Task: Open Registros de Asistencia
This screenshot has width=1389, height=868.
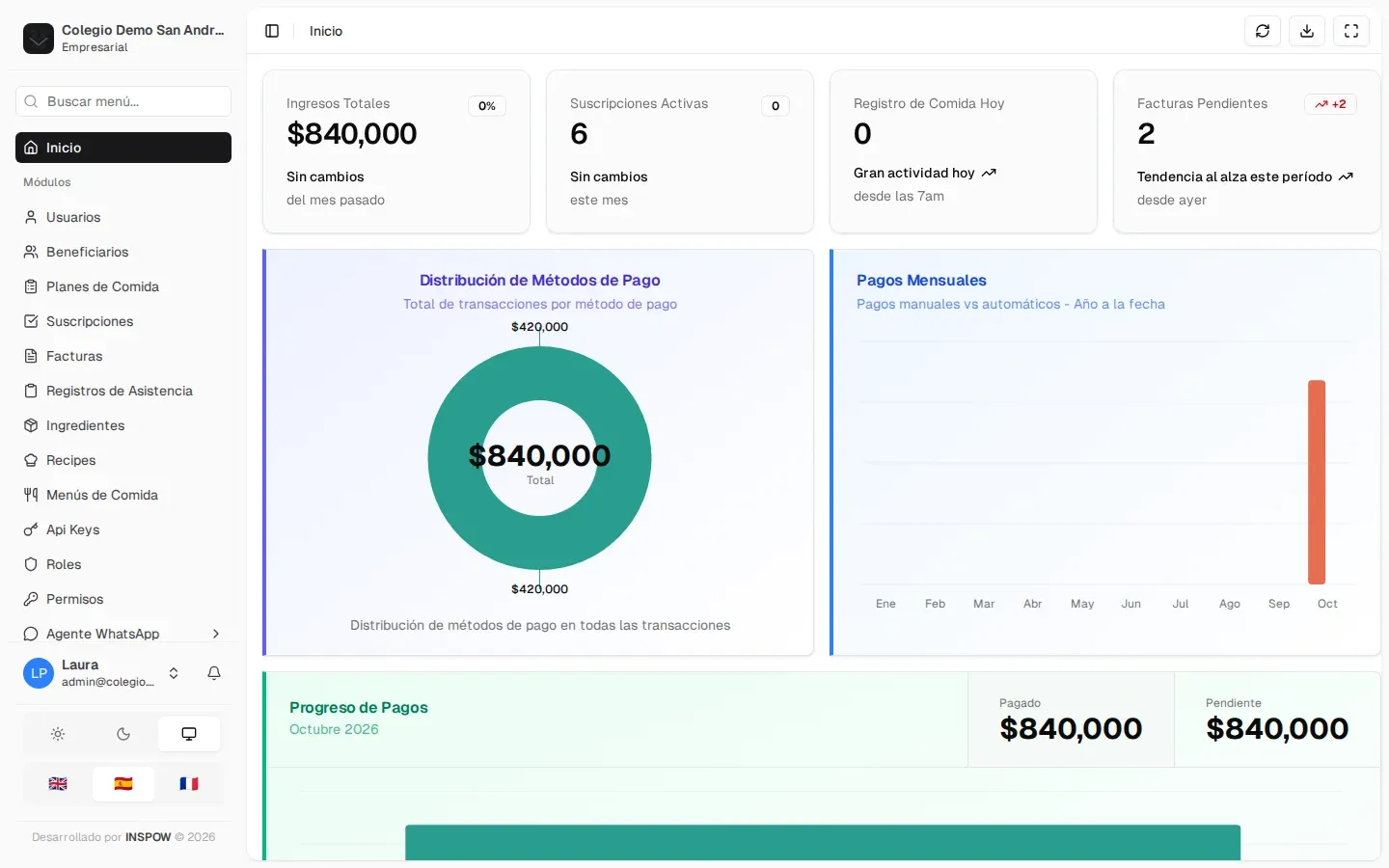Action: [123, 391]
